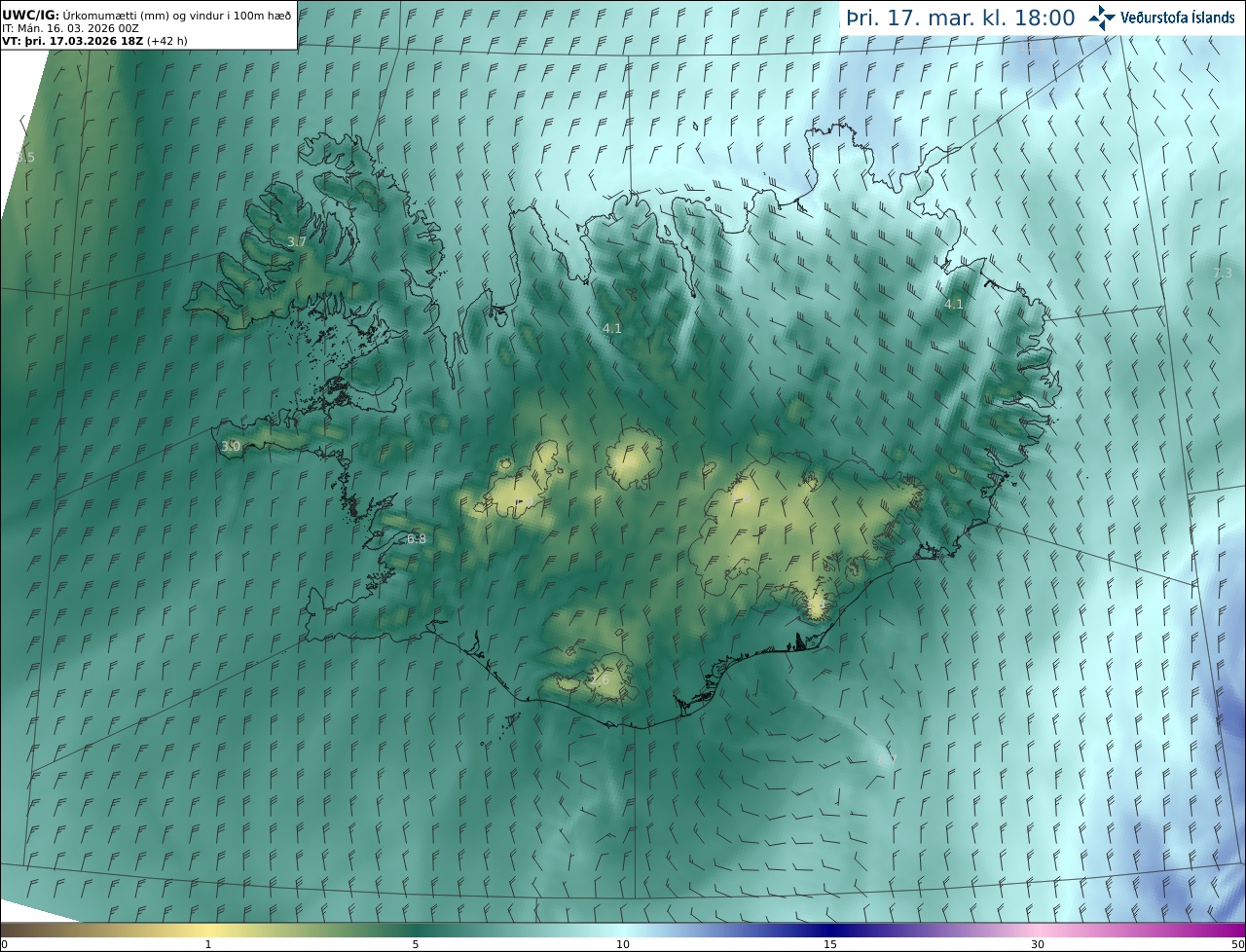
Task: Click the '30' tick on the color scale
Action: point(1038,944)
